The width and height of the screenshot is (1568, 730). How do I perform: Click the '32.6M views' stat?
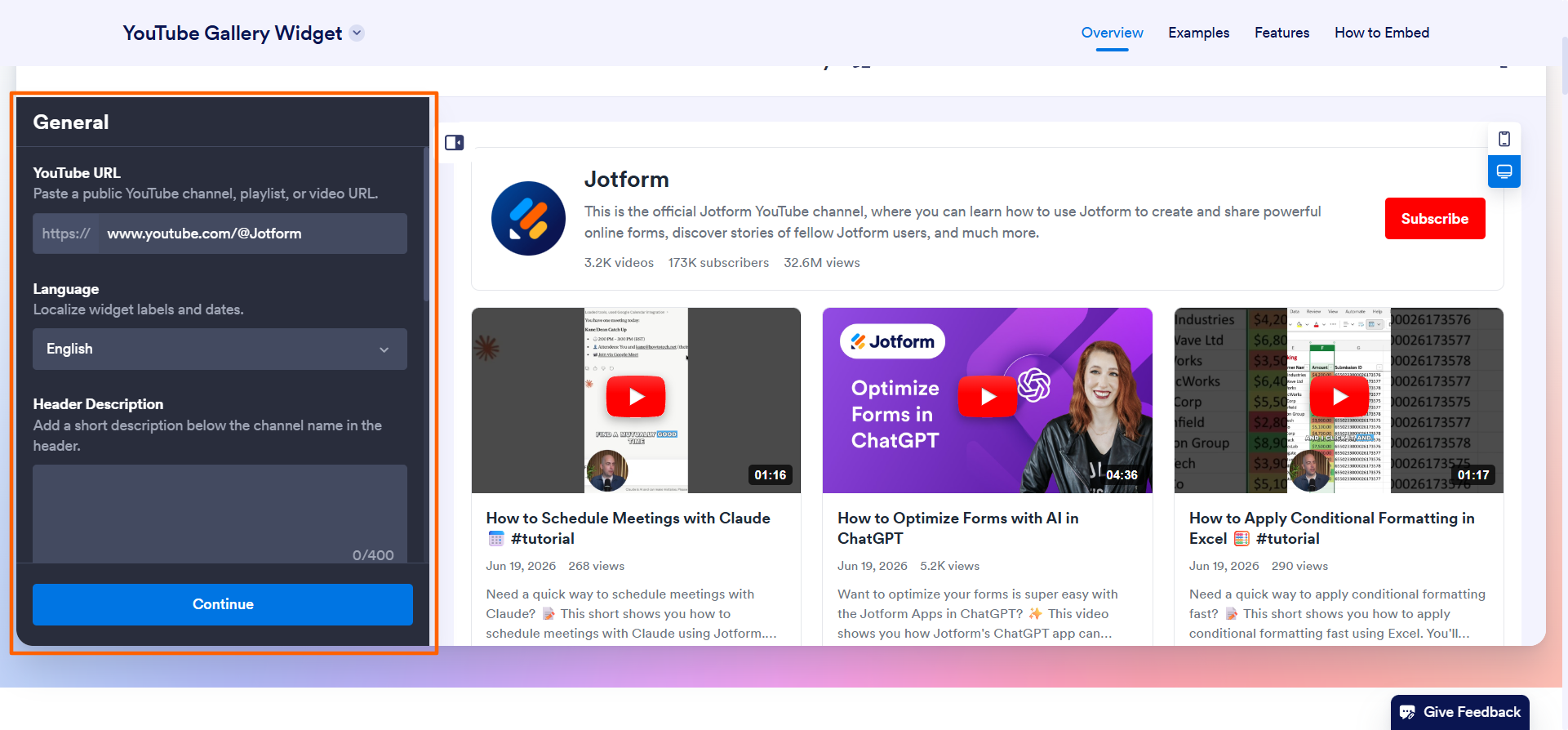[x=822, y=263]
